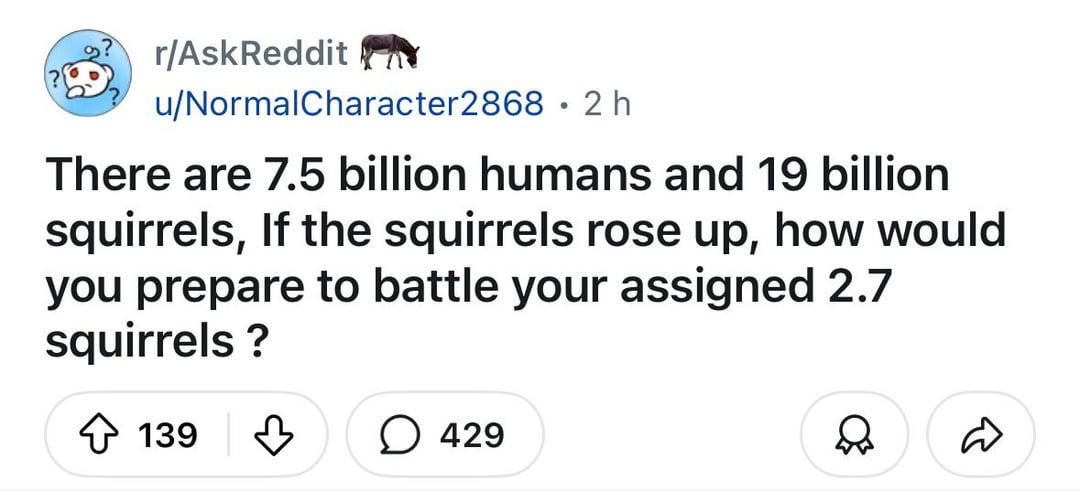This screenshot has width=1080, height=491.
Task: Give an award using the award icon
Action: tap(855, 435)
